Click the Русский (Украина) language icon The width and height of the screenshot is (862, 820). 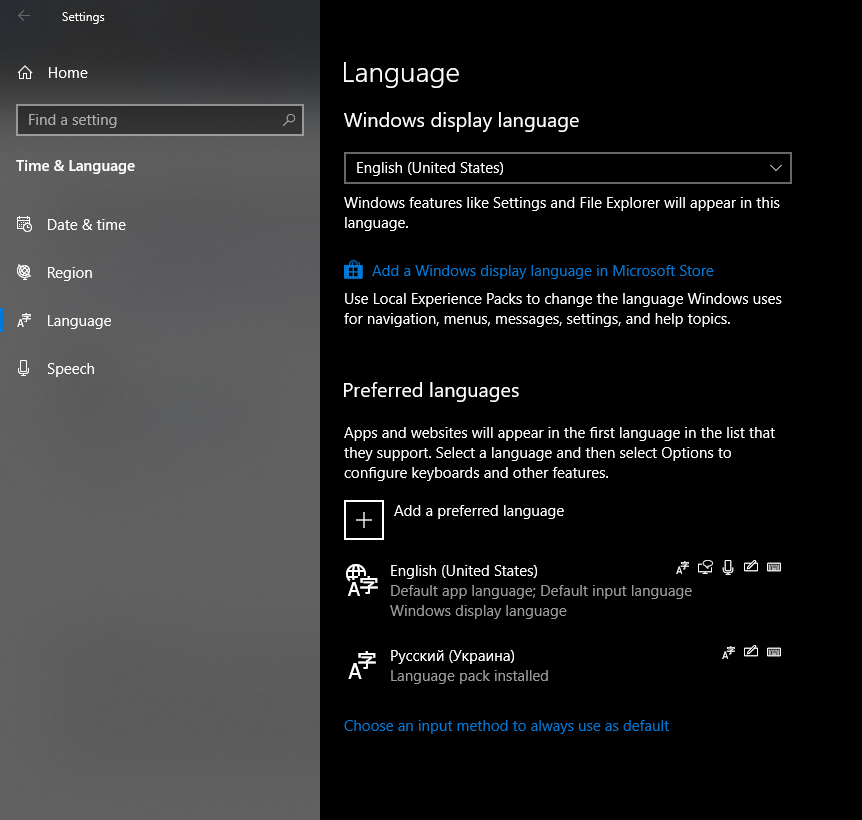click(x=362, y=666)
